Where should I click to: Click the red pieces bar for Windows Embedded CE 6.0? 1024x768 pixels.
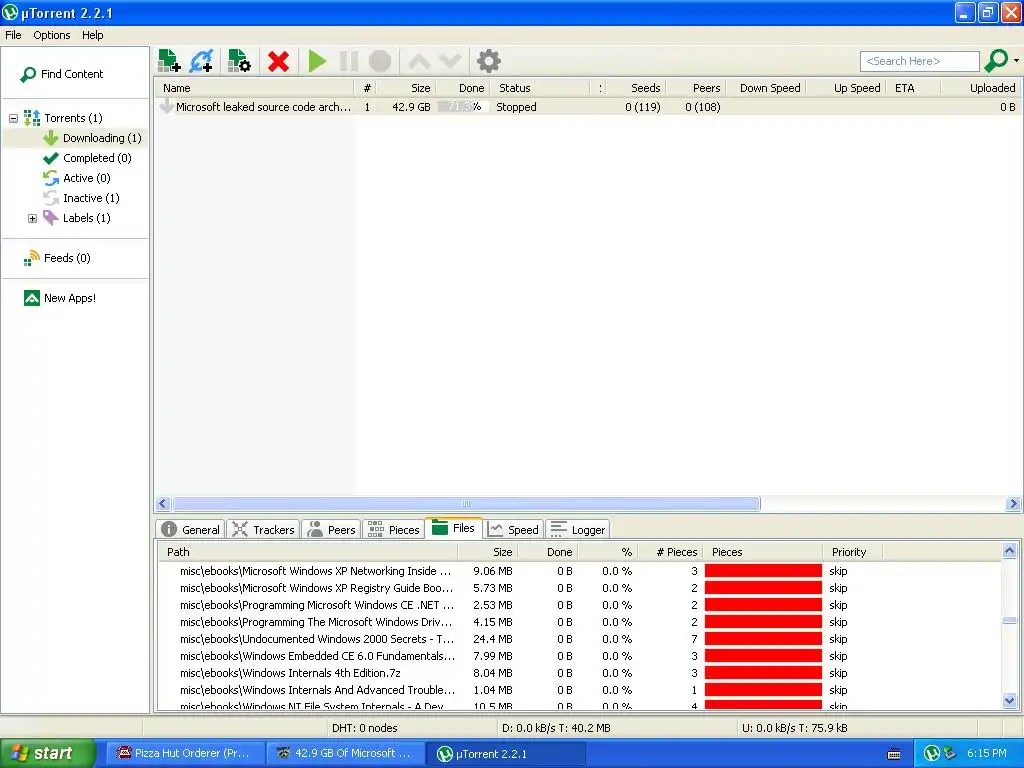(x=763, y=656)
